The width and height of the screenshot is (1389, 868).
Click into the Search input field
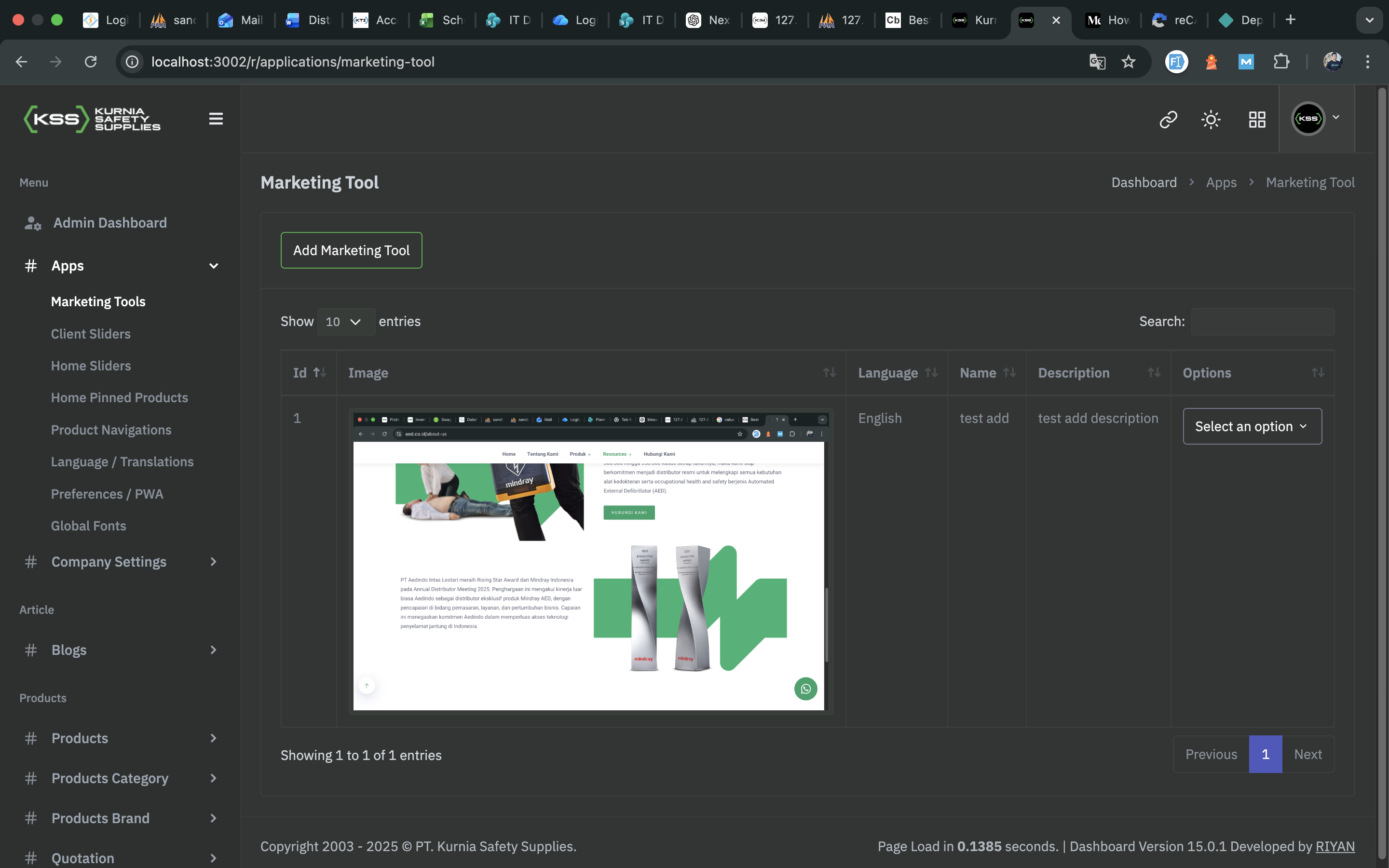tap(1262, 322)
